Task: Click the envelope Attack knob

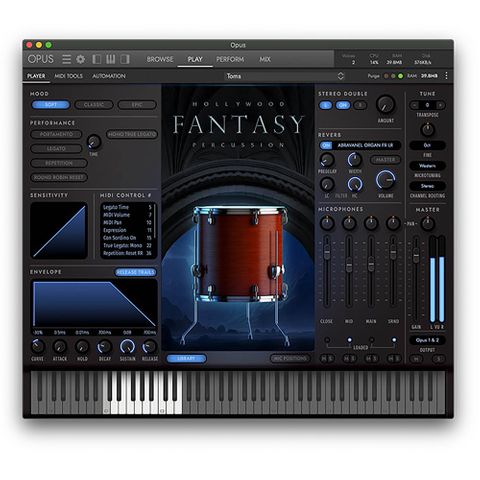Action: (x=60, y=347)
